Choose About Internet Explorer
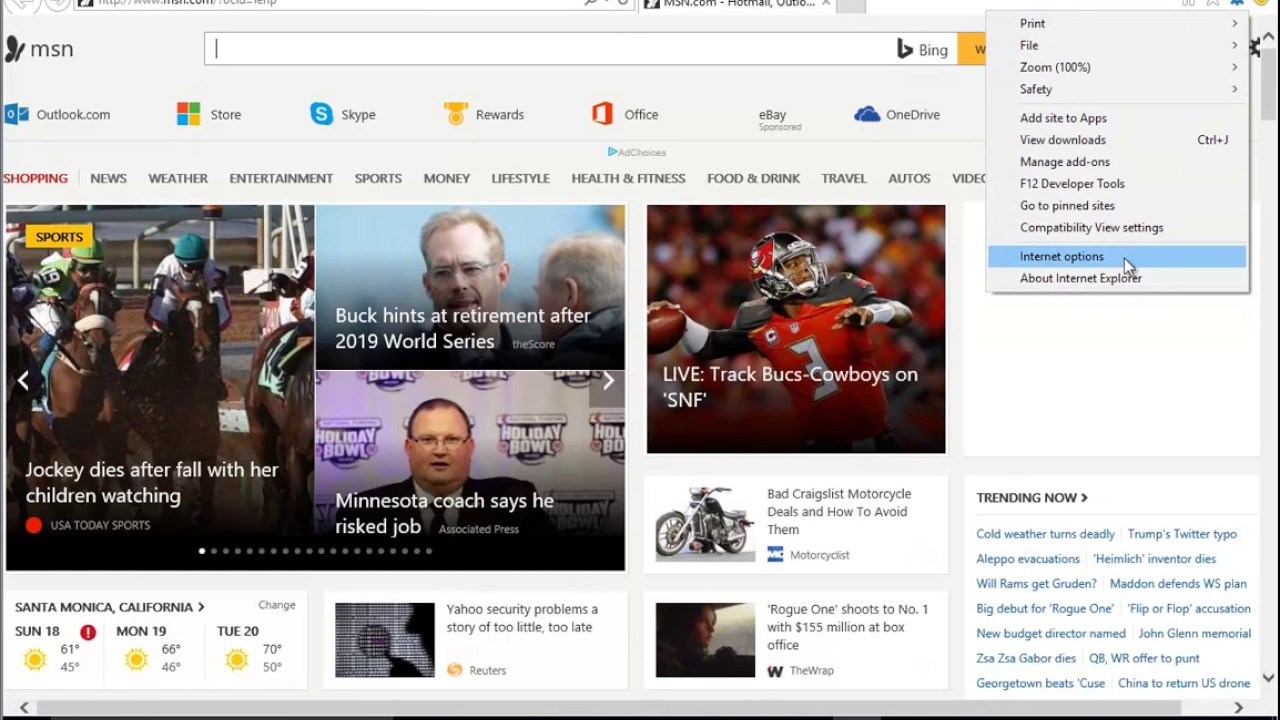 [x=1117, y=279]
